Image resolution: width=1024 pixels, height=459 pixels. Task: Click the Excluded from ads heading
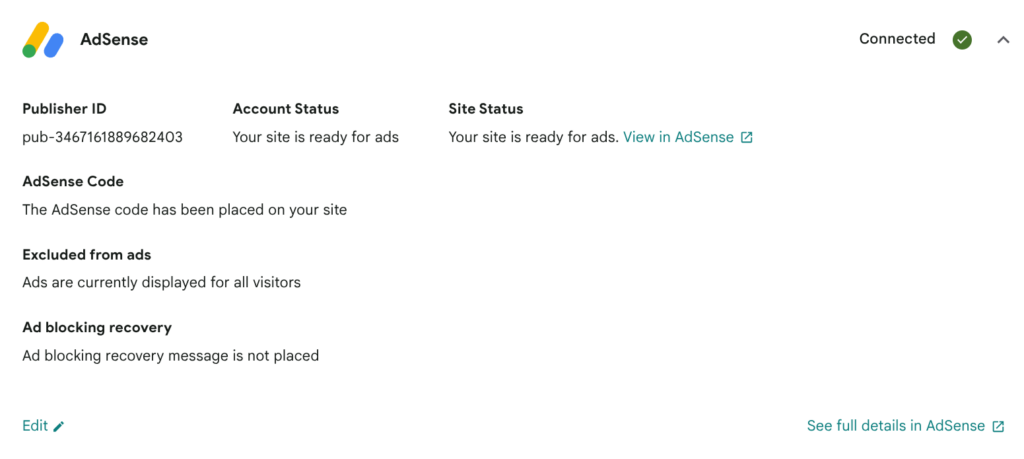pos(87,254)
